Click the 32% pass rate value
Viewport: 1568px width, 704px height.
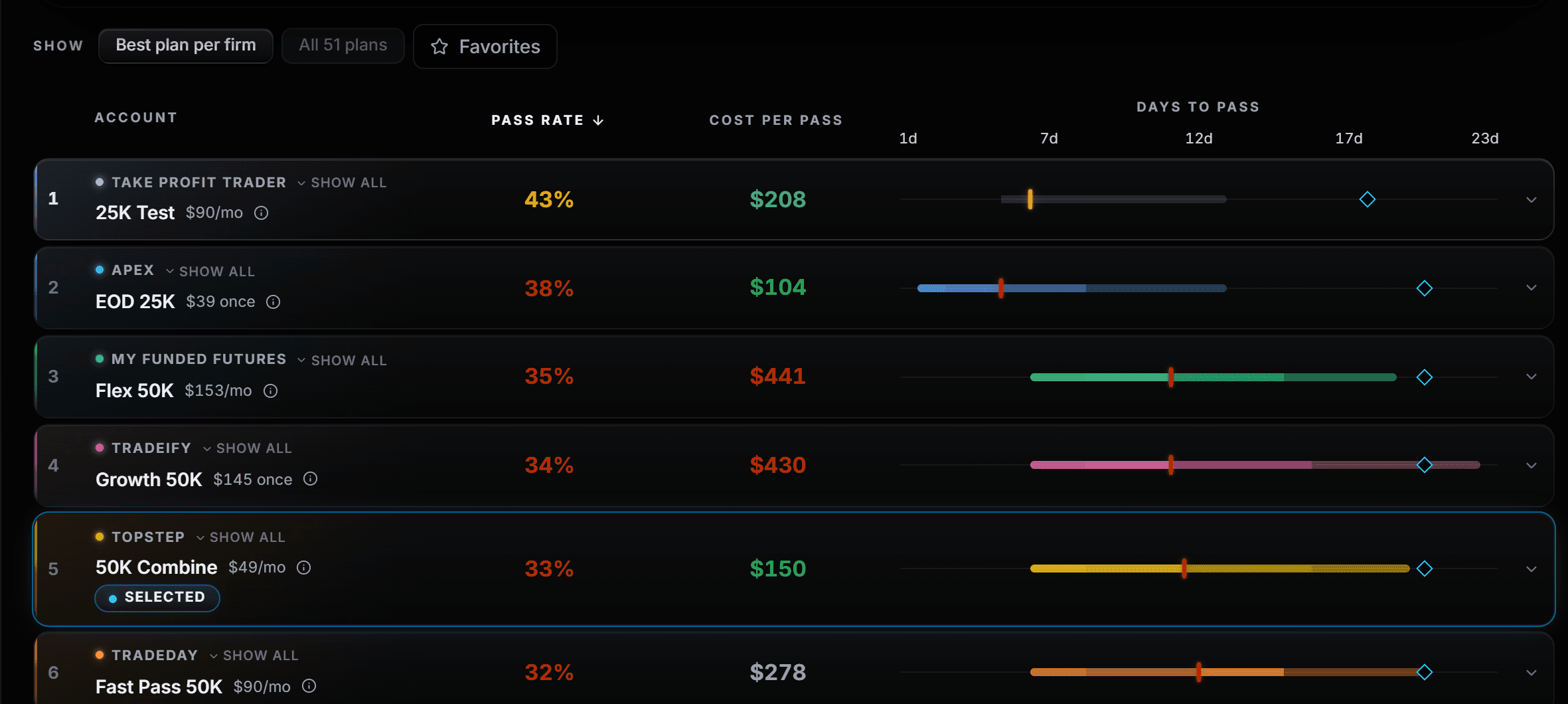pos(549,672)
